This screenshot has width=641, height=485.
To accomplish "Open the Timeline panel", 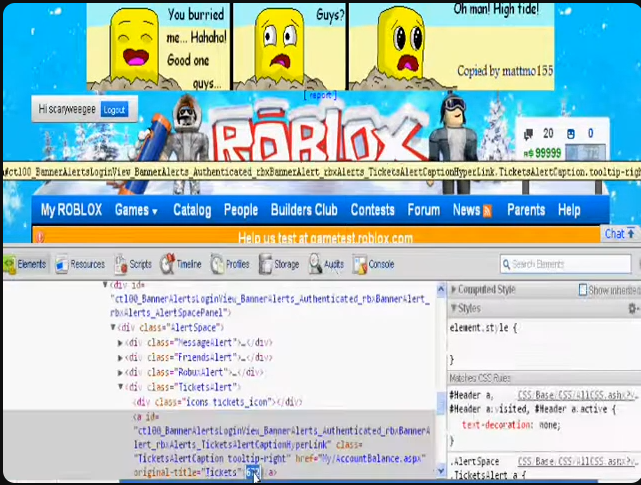I will pyautogui.click(x=181, y=265).
